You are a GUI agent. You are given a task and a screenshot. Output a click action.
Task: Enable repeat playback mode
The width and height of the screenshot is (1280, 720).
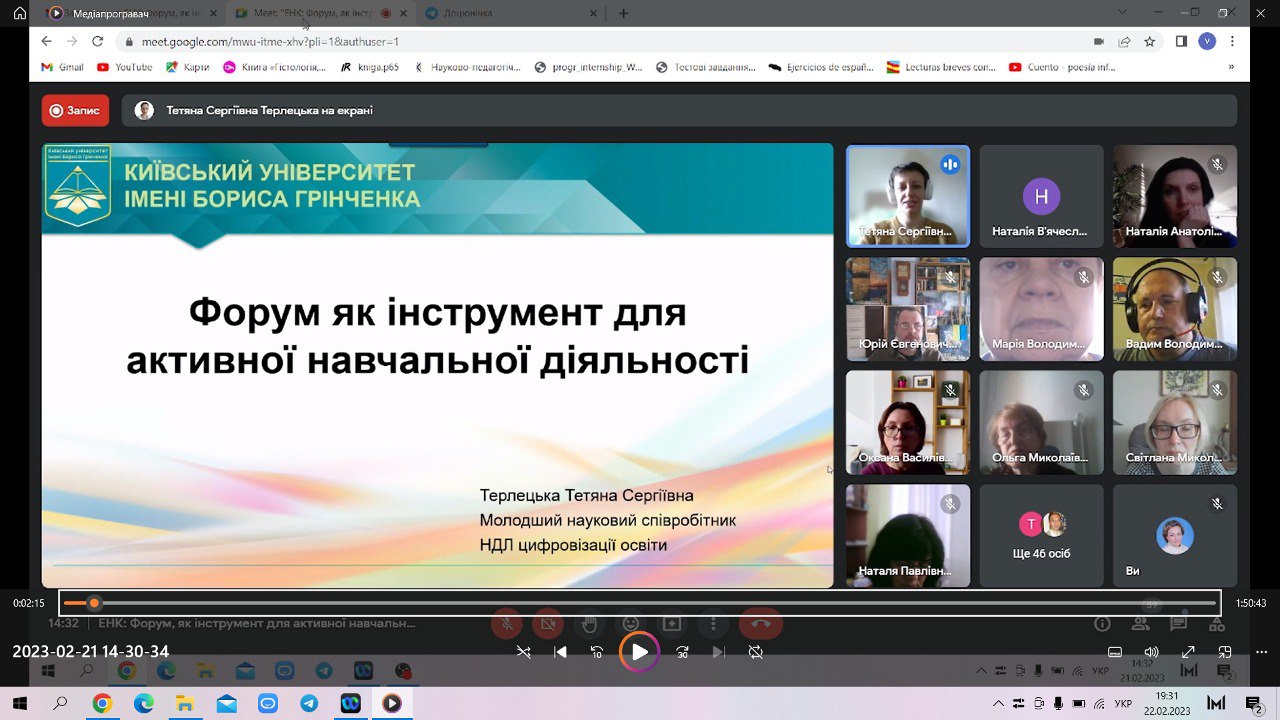coord(756,652)
